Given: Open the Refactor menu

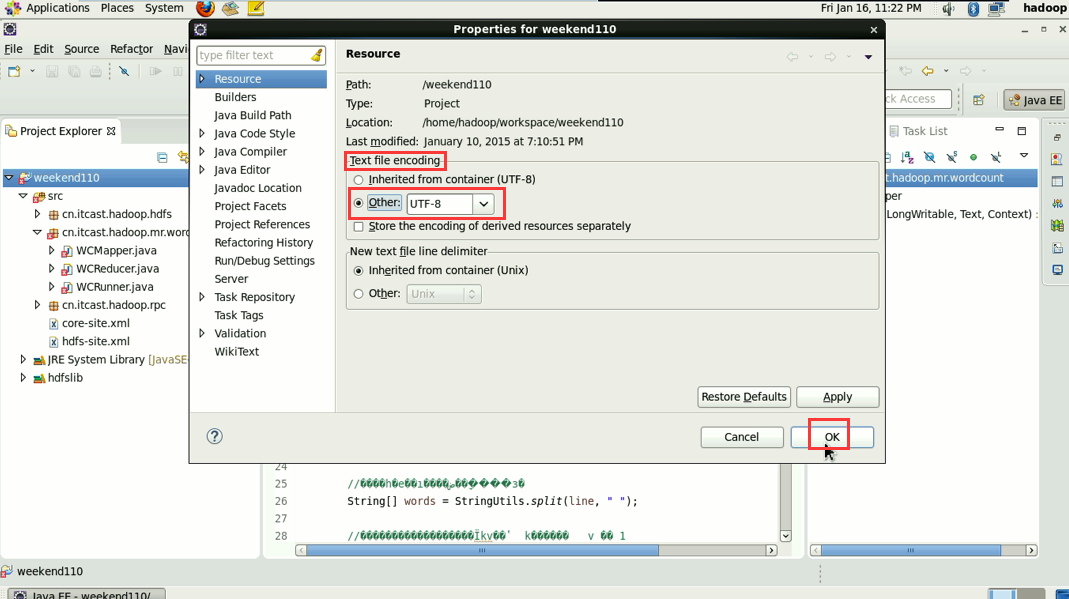Looking at the screenshot, I should (132, 49).
